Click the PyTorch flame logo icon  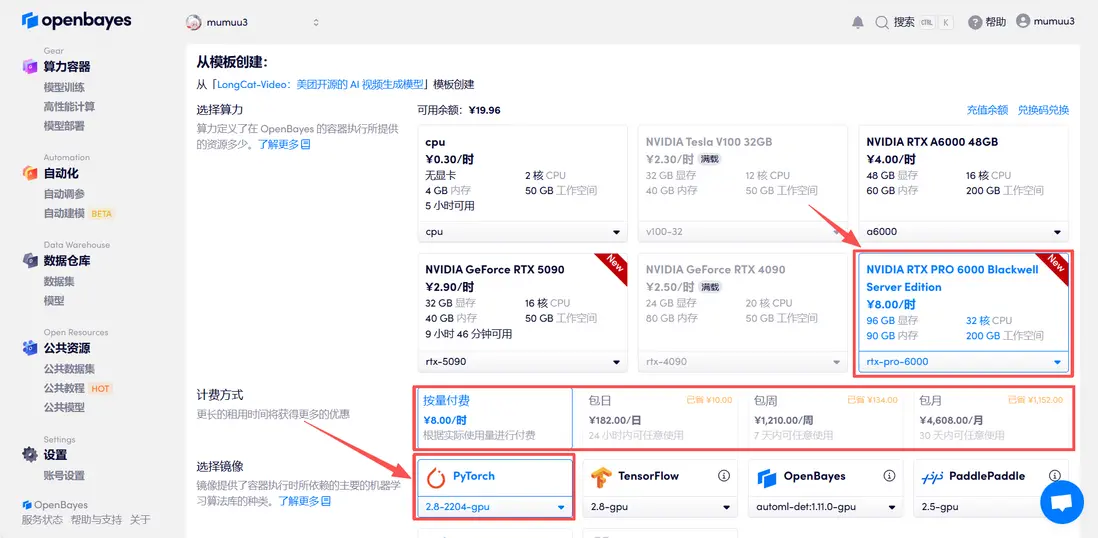tap(436, 476)
